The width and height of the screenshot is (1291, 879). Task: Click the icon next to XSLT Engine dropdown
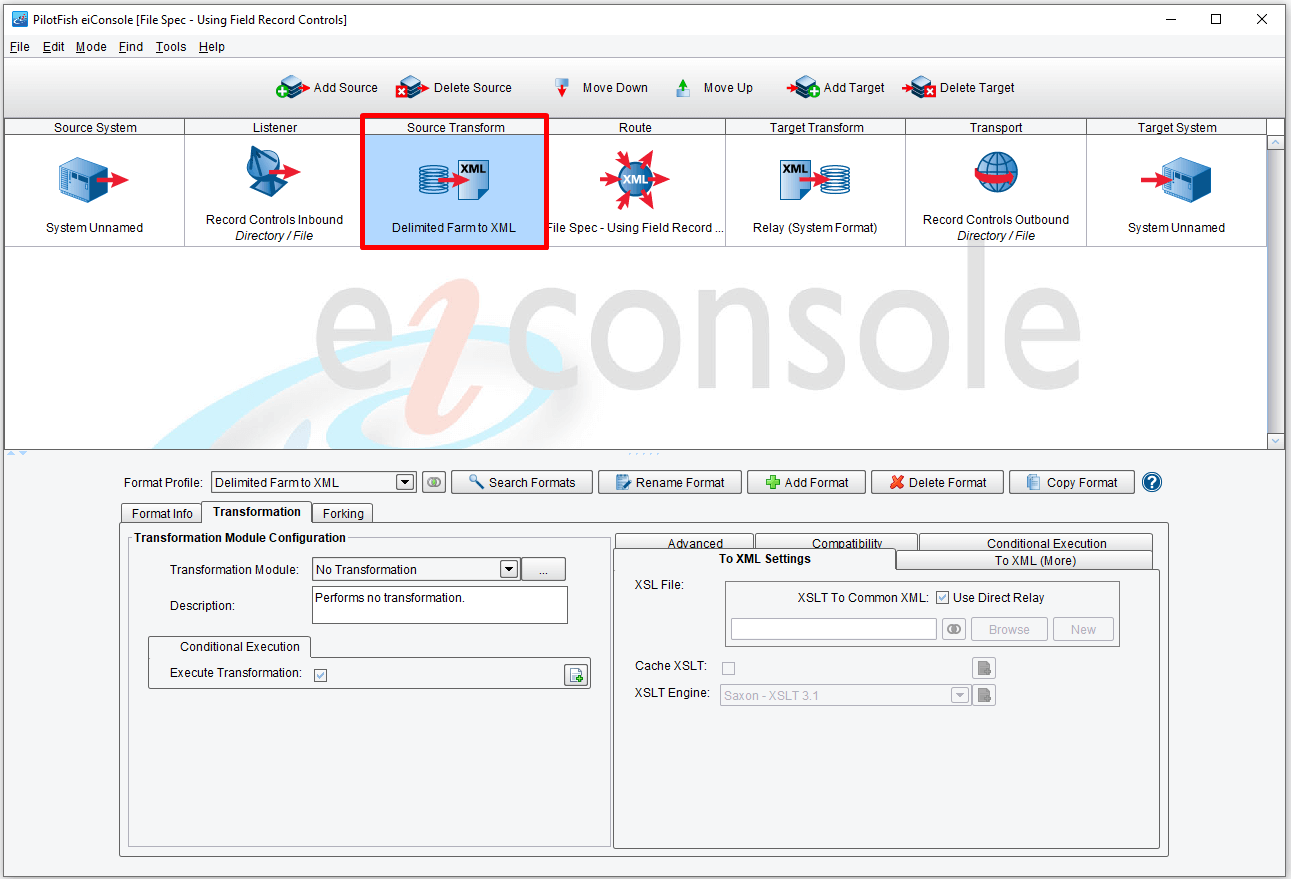[984, 695]
